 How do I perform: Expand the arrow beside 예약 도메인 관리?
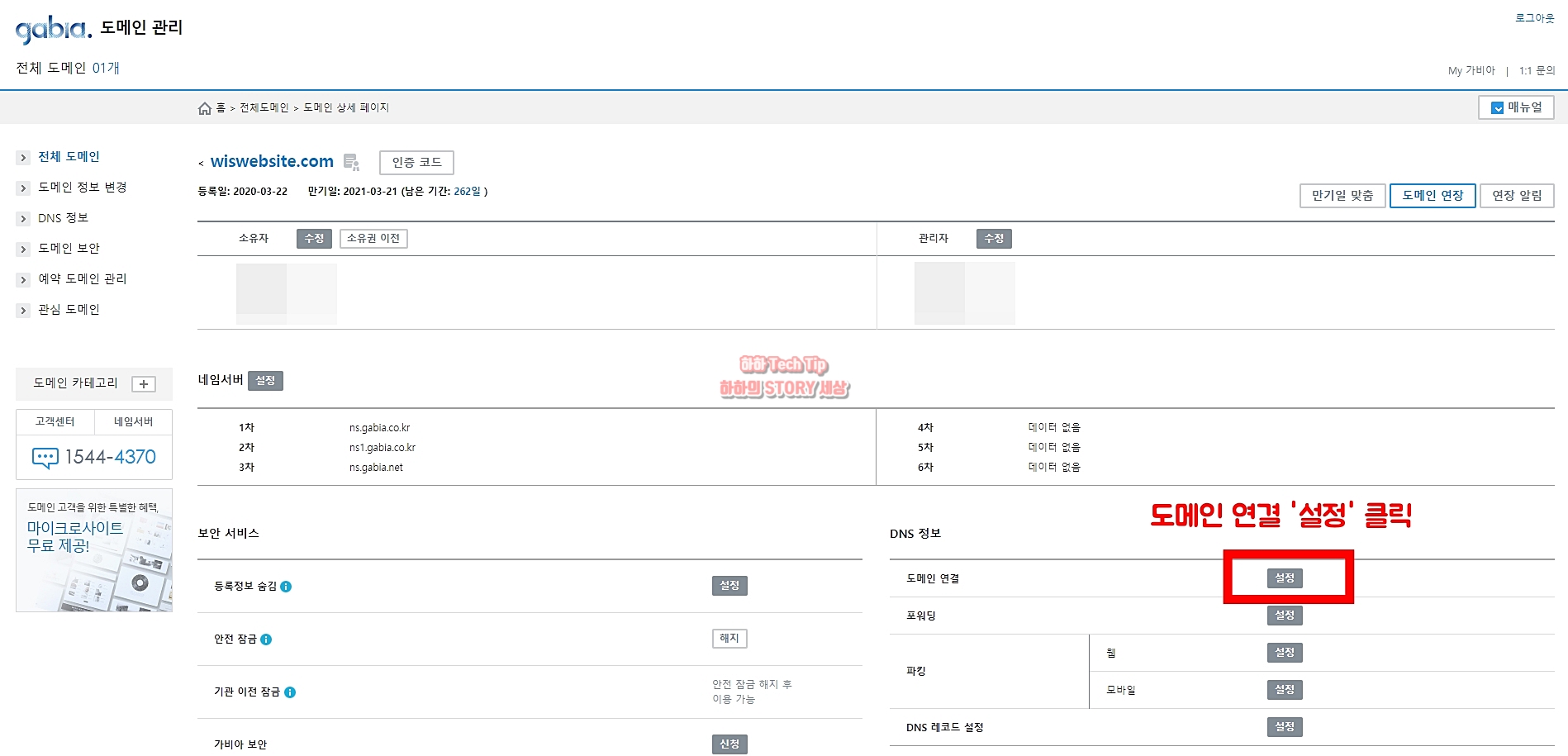(23, 280)
